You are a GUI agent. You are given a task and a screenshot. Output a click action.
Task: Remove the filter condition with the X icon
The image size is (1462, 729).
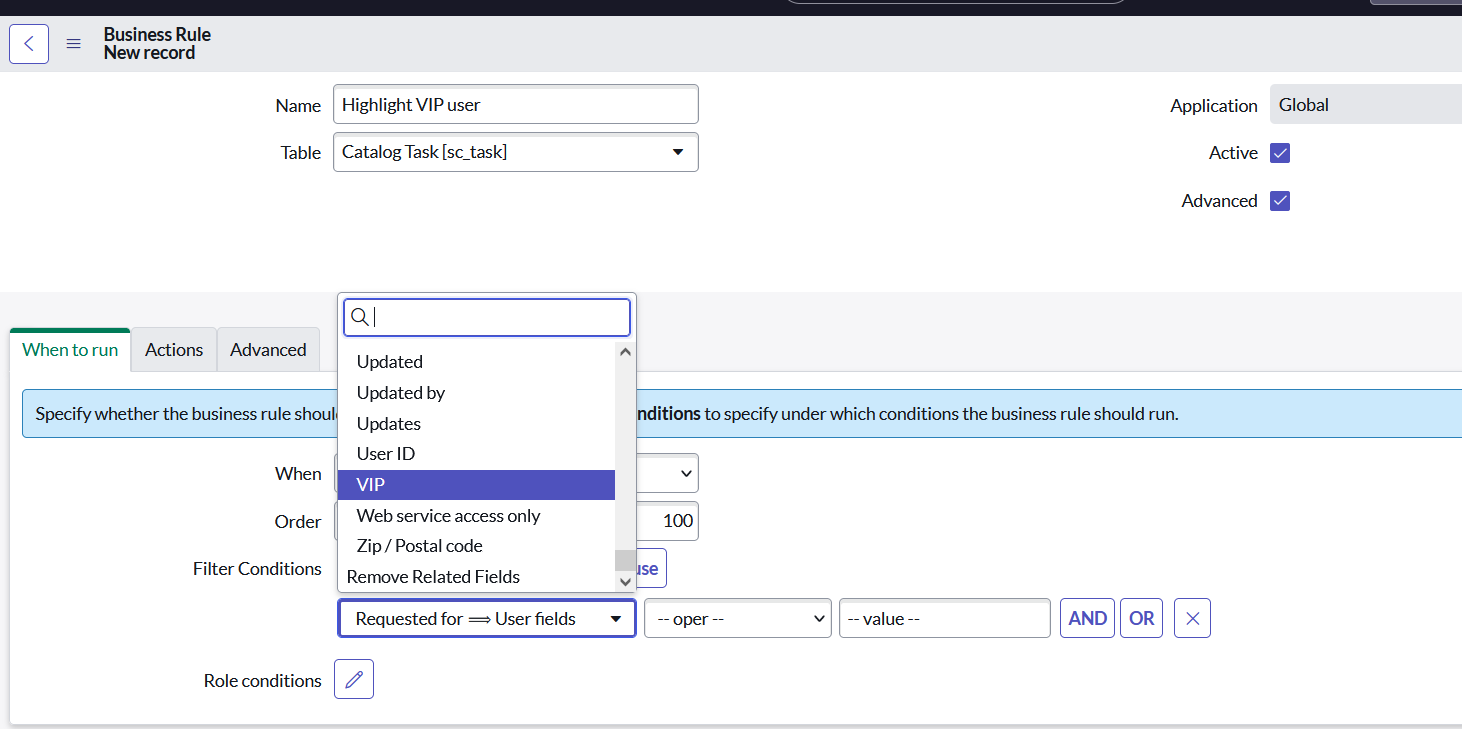1192,618
